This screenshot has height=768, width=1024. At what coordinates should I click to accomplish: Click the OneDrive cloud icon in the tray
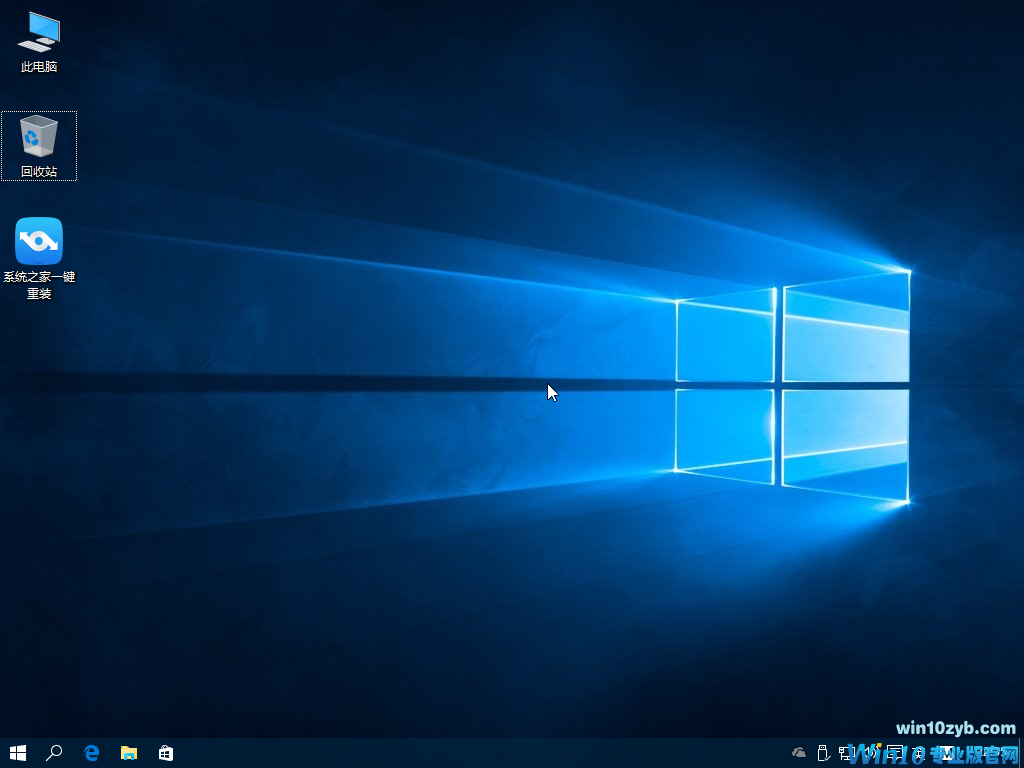click(x=798, y=753)
